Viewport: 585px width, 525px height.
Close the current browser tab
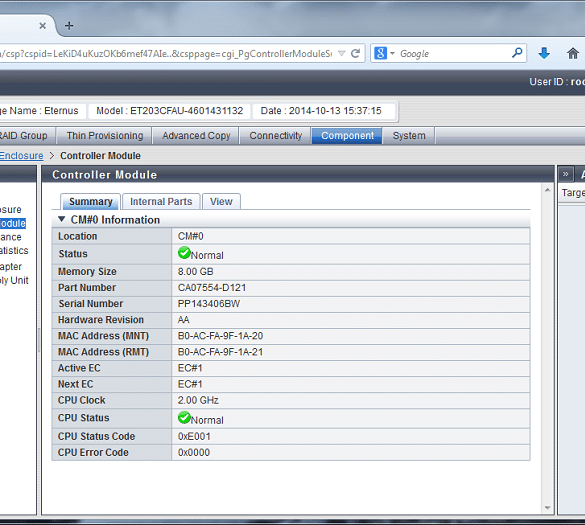click(x=43, y=26)
